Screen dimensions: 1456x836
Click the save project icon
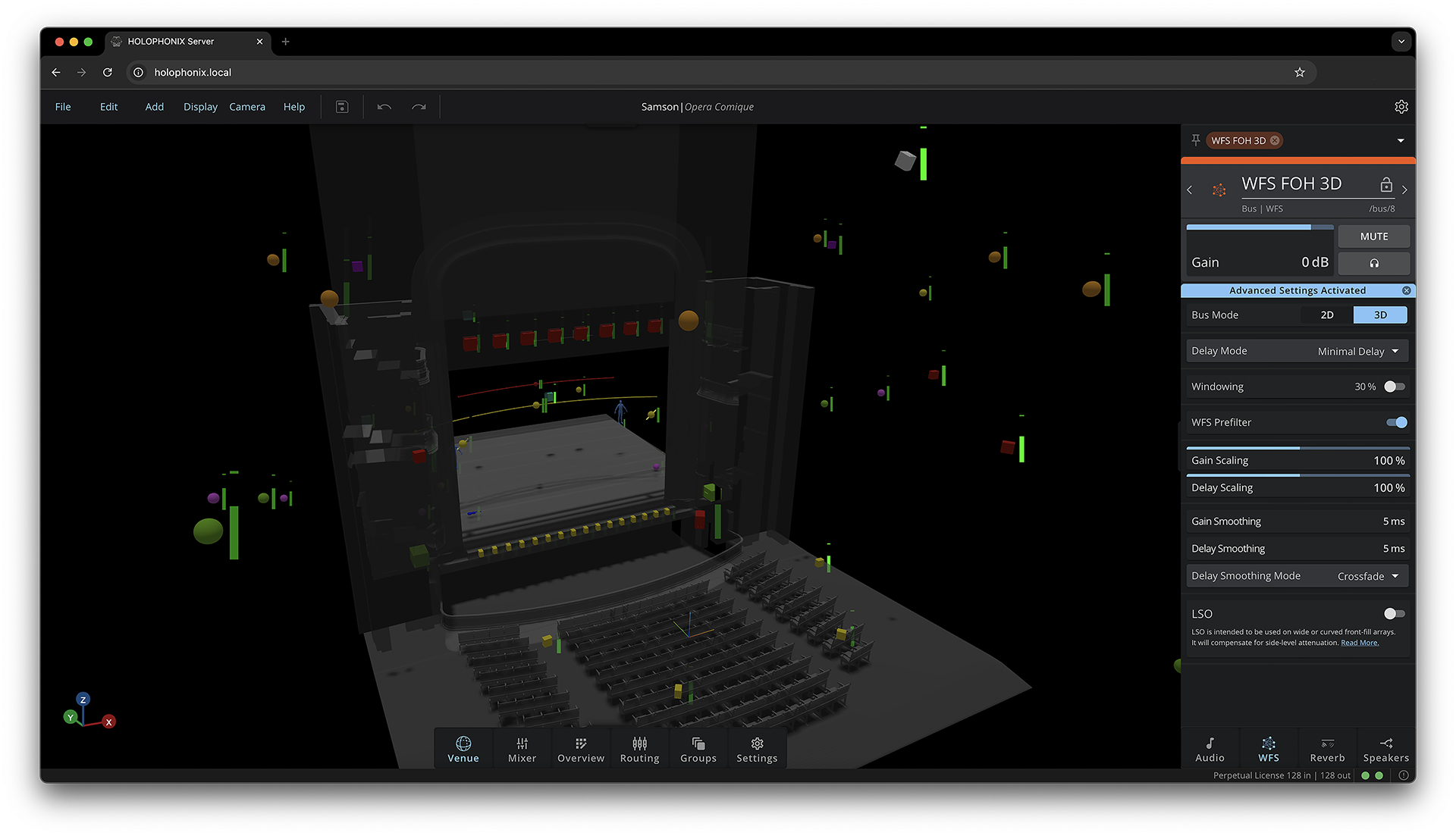pos(342,107)
